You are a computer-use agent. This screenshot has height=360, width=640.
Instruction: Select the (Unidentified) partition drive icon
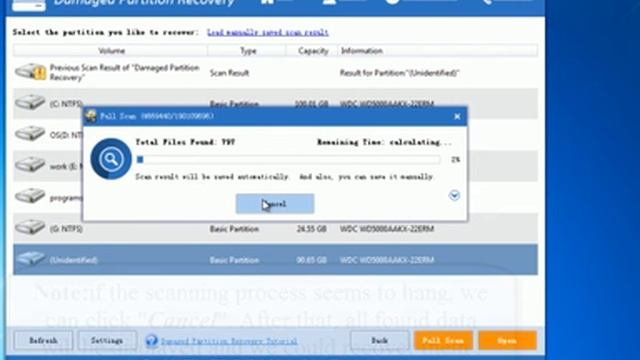[30, 258]
